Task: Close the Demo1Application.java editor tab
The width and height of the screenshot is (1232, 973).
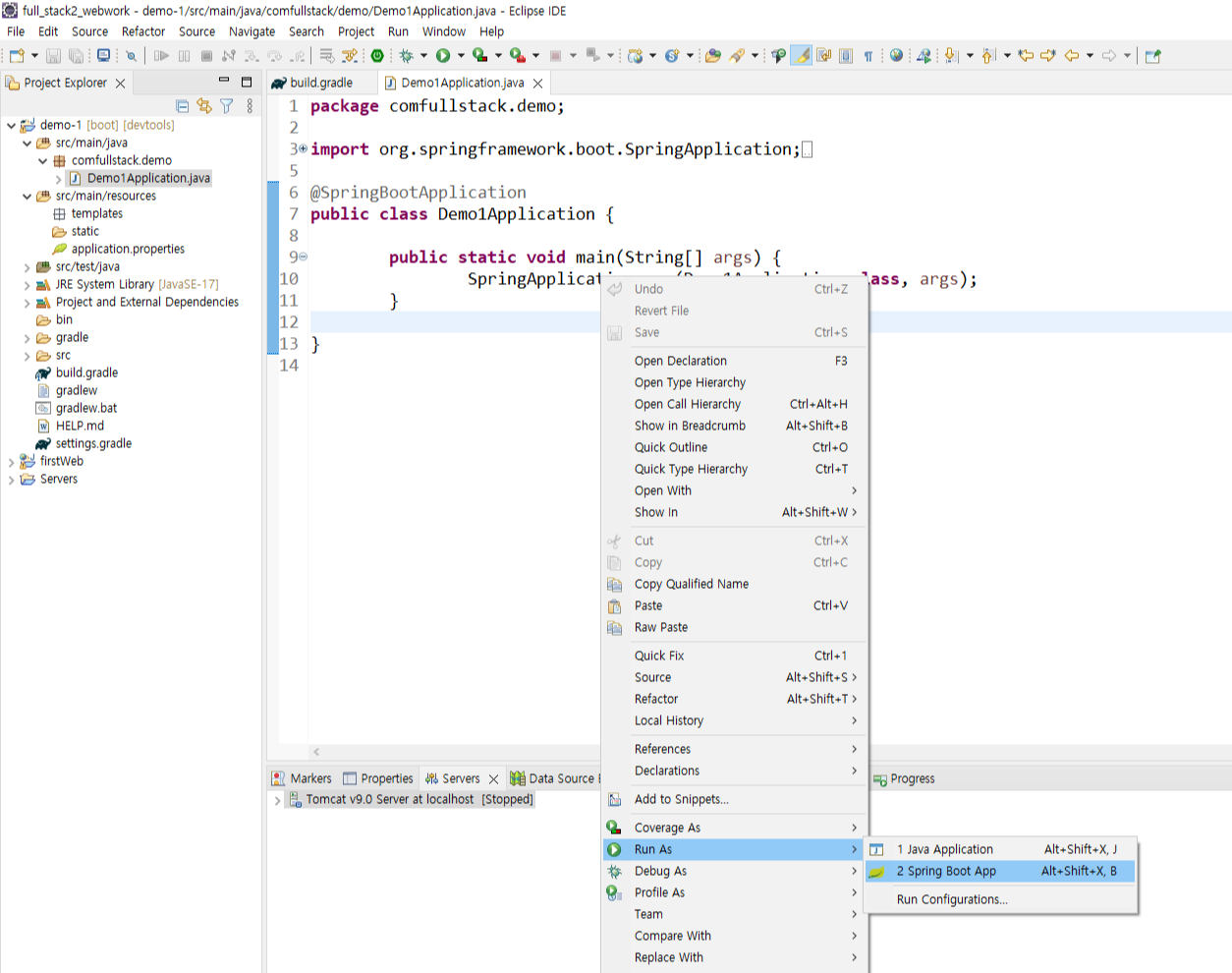Action: coord(537,84)
